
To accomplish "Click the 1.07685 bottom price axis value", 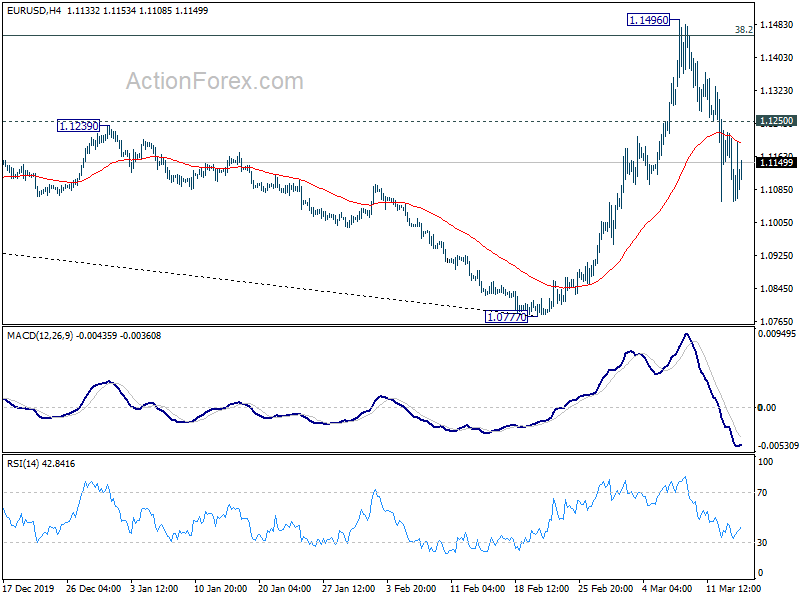I will point(776,321).
